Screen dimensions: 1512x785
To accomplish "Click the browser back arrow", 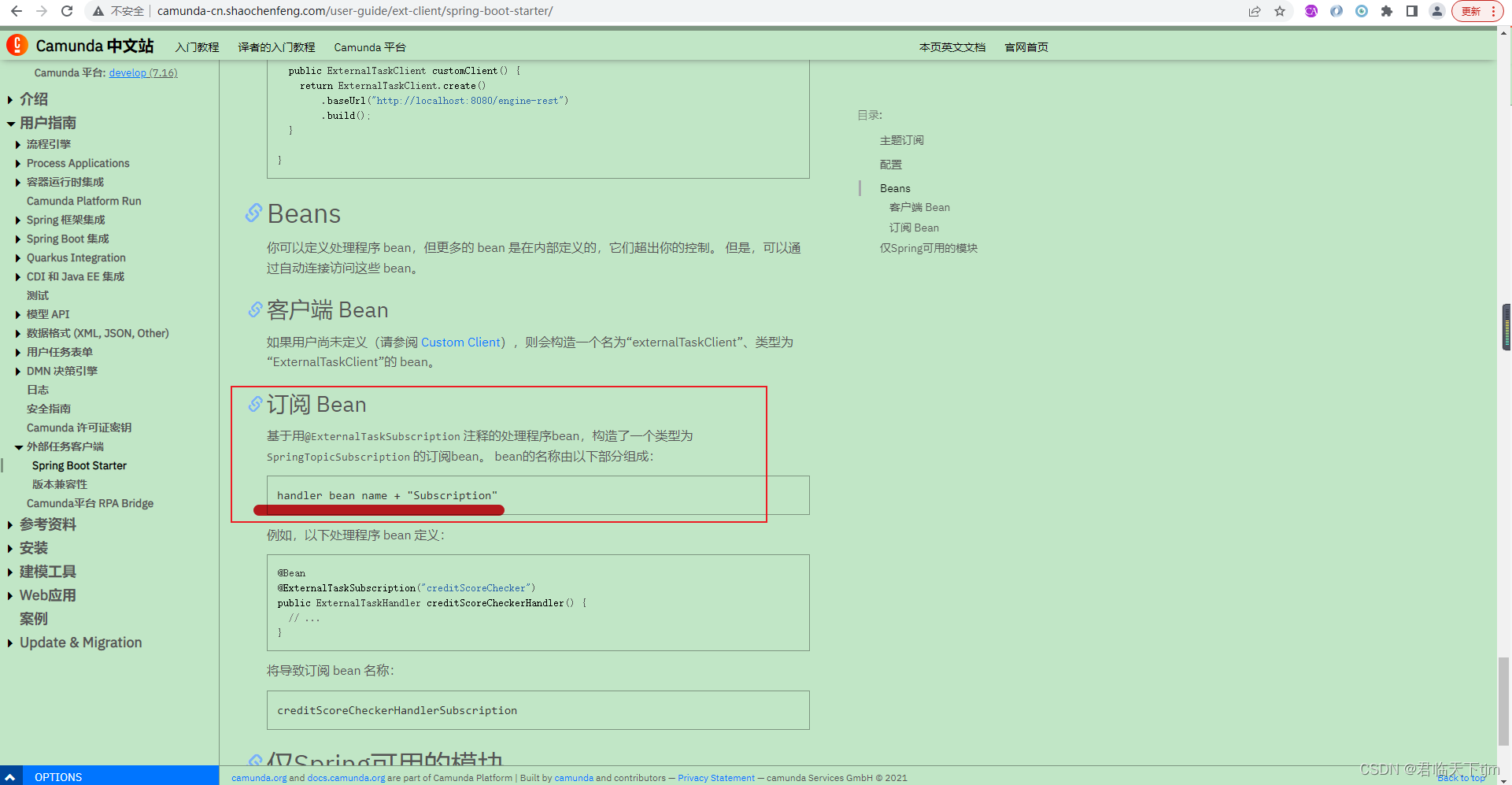I will click(x=17, y=11).
